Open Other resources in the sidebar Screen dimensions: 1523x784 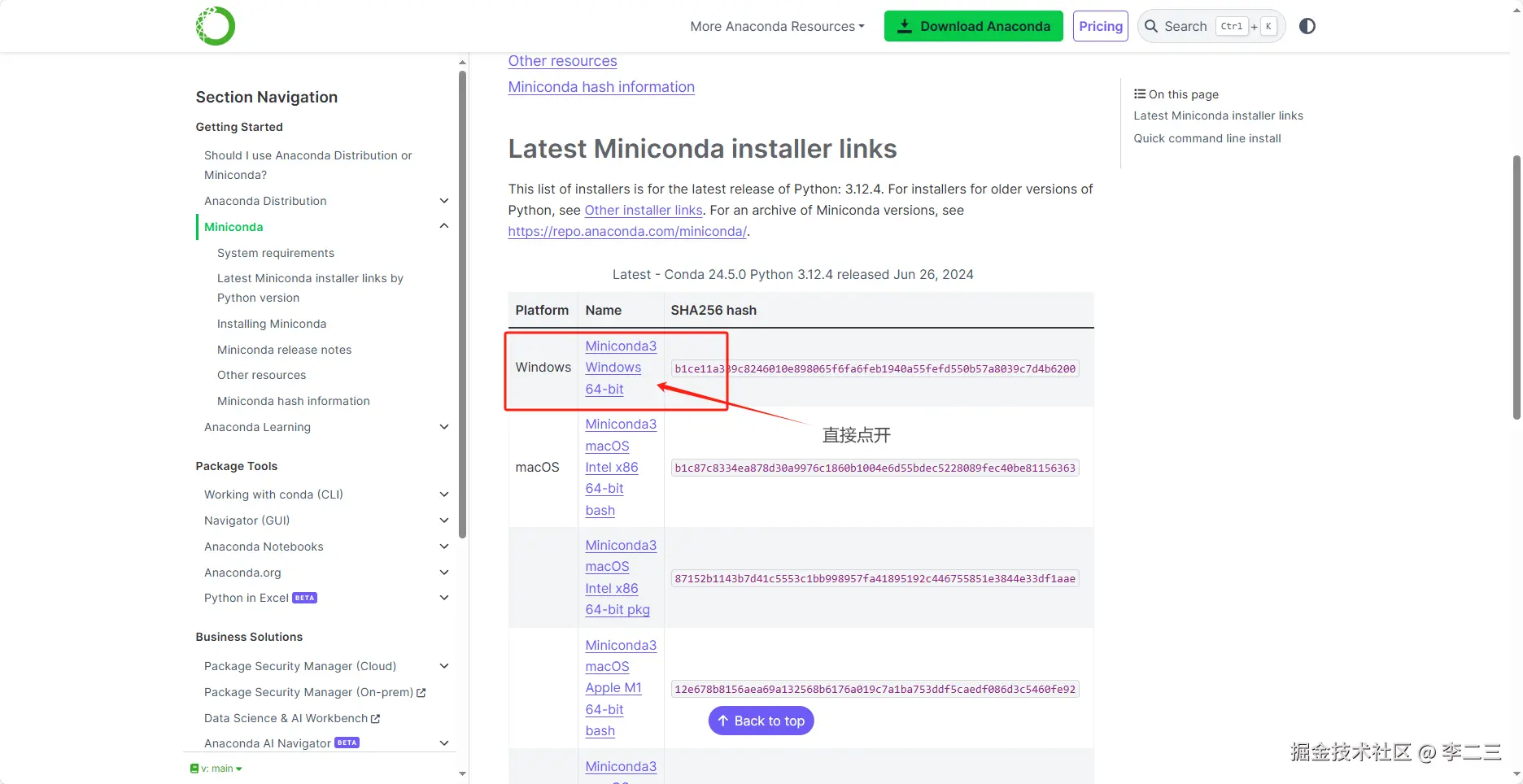coord(262,375)
